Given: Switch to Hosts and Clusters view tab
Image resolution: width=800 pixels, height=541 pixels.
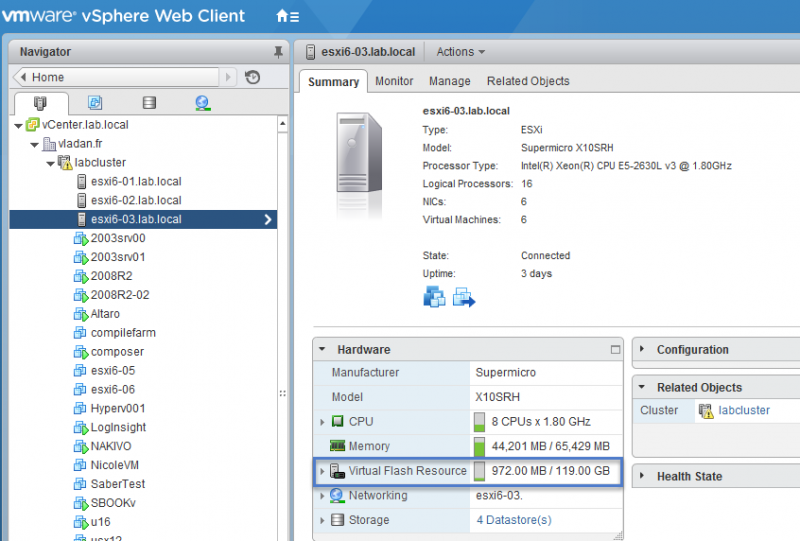Looking at the screenshot, I should point(40,103).
